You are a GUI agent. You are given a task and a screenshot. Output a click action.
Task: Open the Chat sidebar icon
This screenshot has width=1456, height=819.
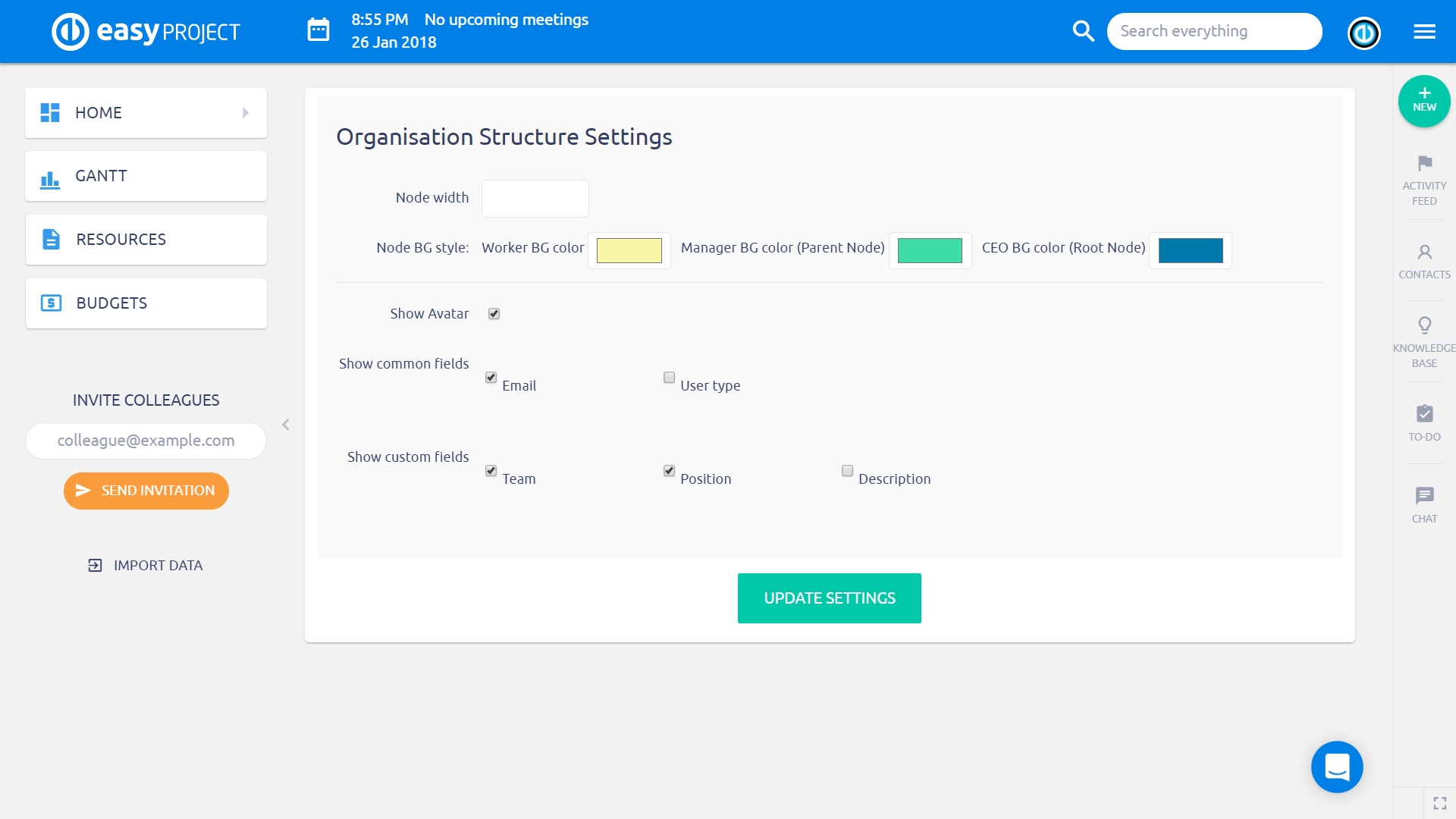tap(1424, 496)
